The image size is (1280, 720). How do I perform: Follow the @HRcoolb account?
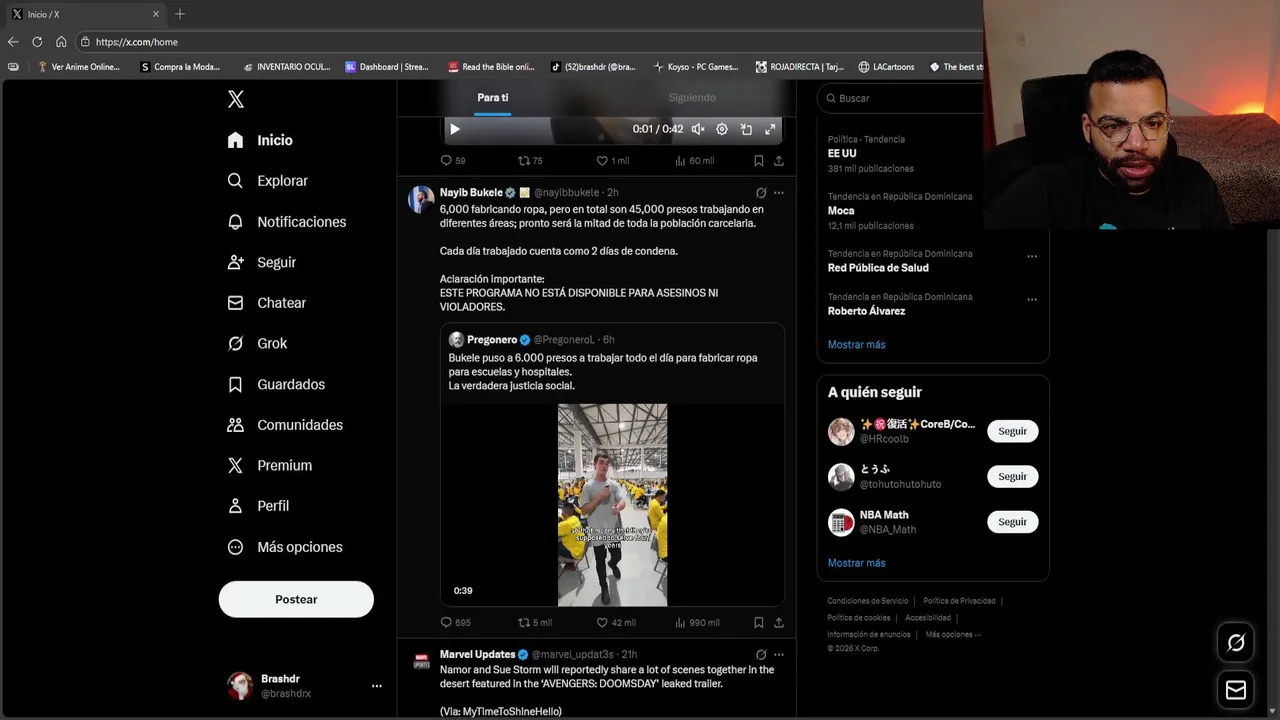click(x=1012, y=431)
